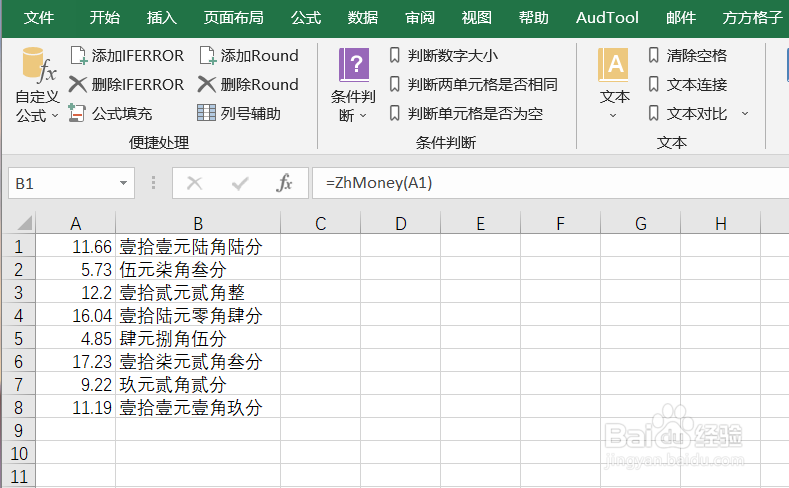This screenshot has height=488, width=789.
Task: Select cell 壹拾壹元壹角玖分
Action: (x=198, y=408)
